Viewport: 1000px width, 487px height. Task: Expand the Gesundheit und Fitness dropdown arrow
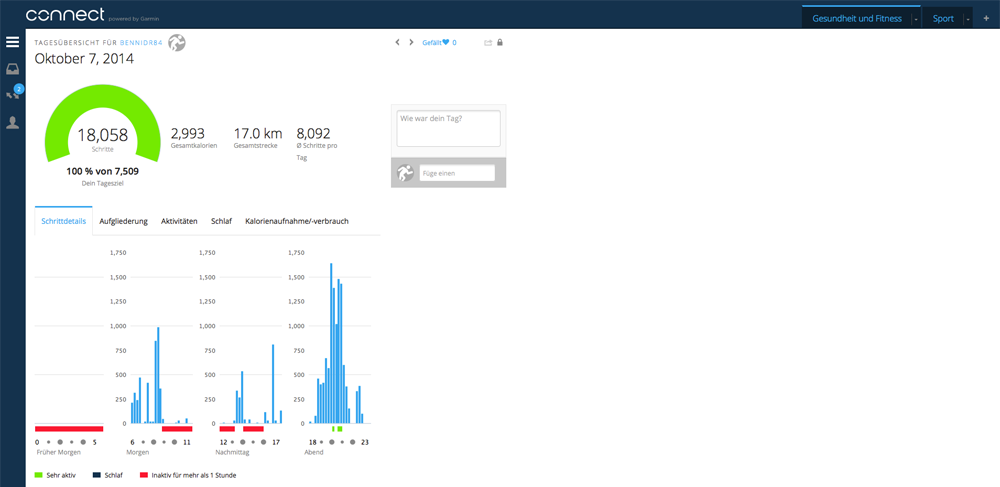(915, 19)
